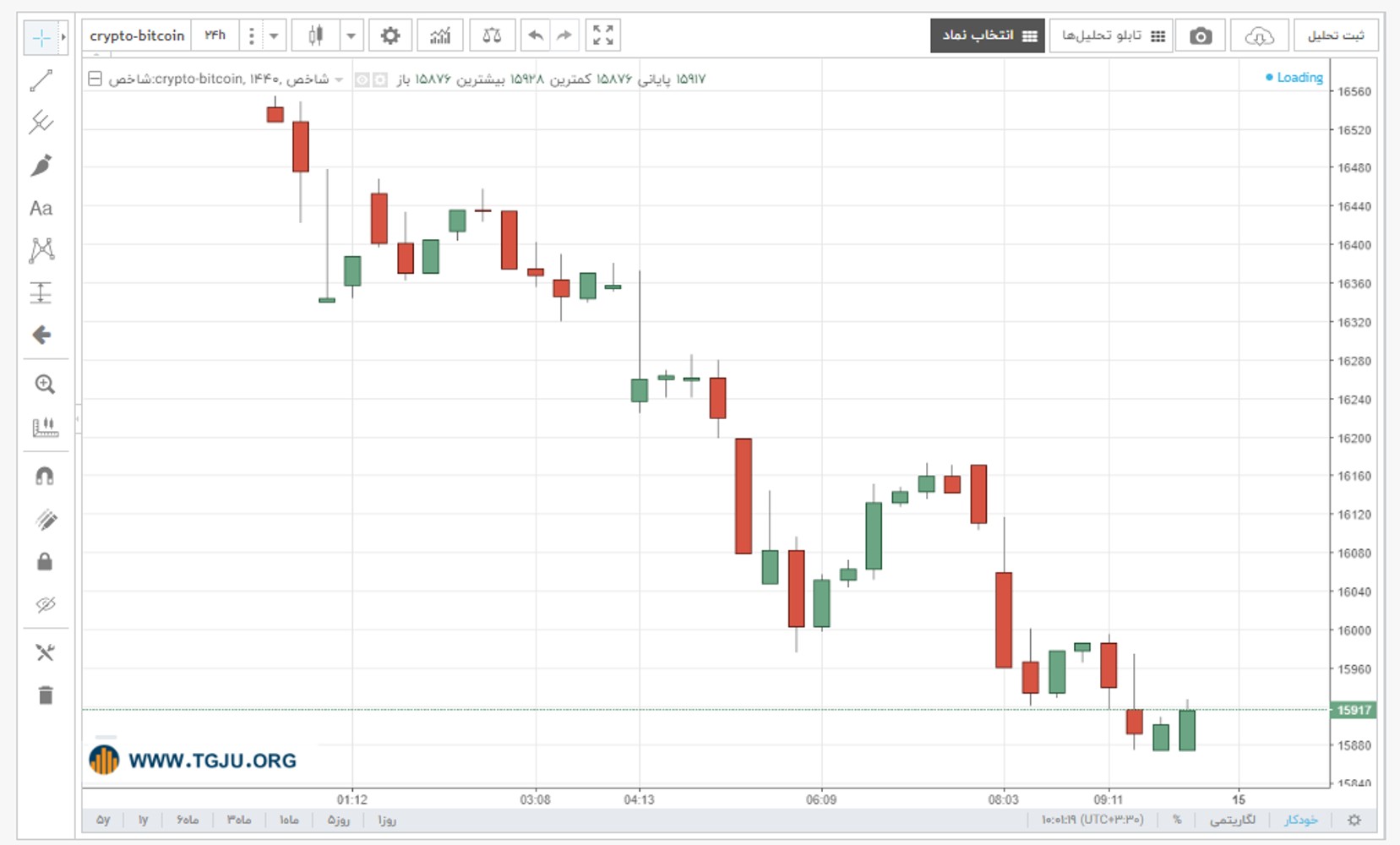1400x845 pixels.
Task: Expand the time interval dropdown arrow
Action: pos(274,35)
